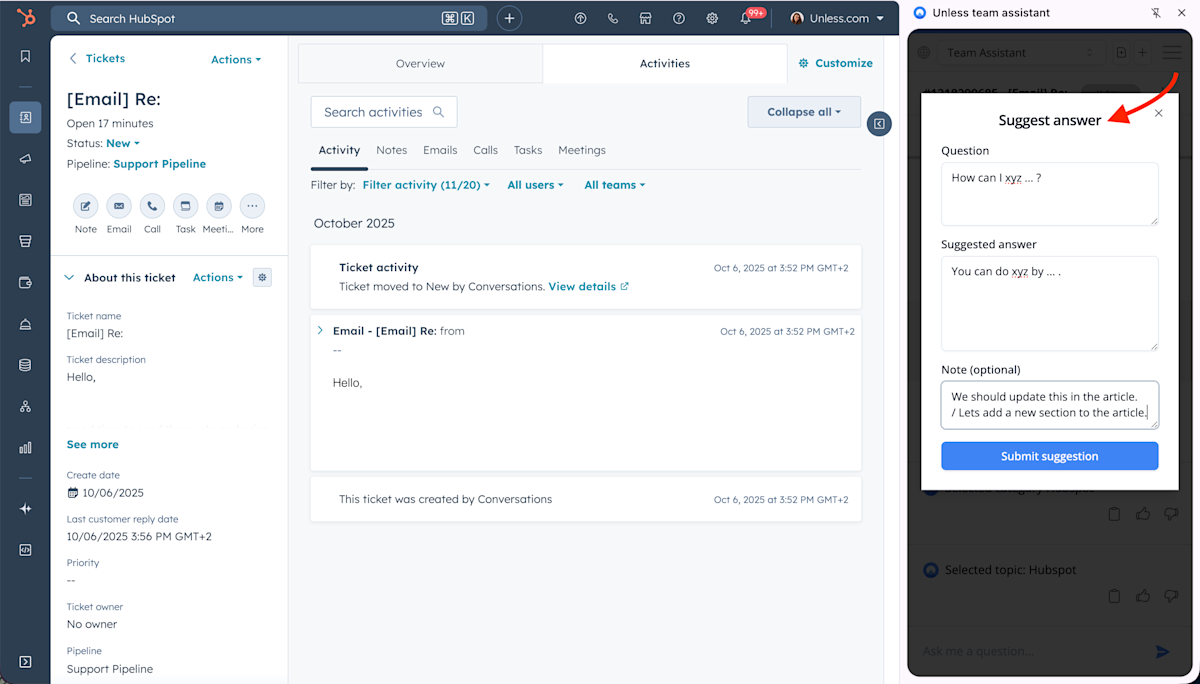
Task: Click the upgrade arrow icon in top bar
Action: [580, 18]
